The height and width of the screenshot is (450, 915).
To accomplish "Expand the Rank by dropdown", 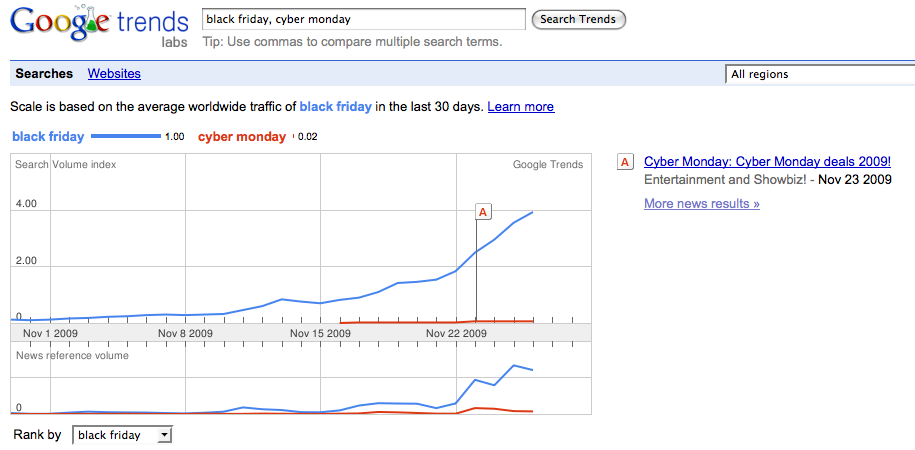I will tap(124, 435).
